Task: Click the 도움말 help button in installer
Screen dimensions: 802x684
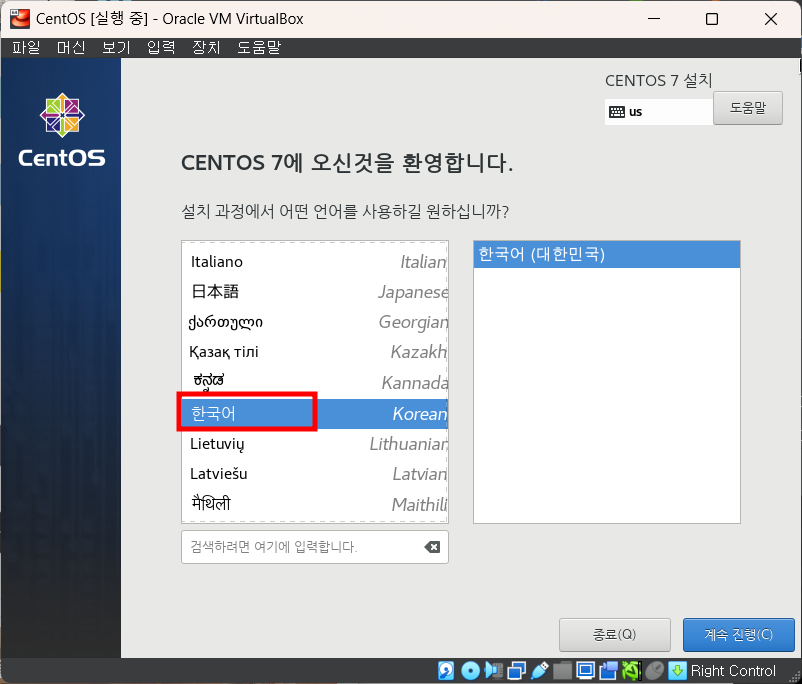Action: (748, 108)
